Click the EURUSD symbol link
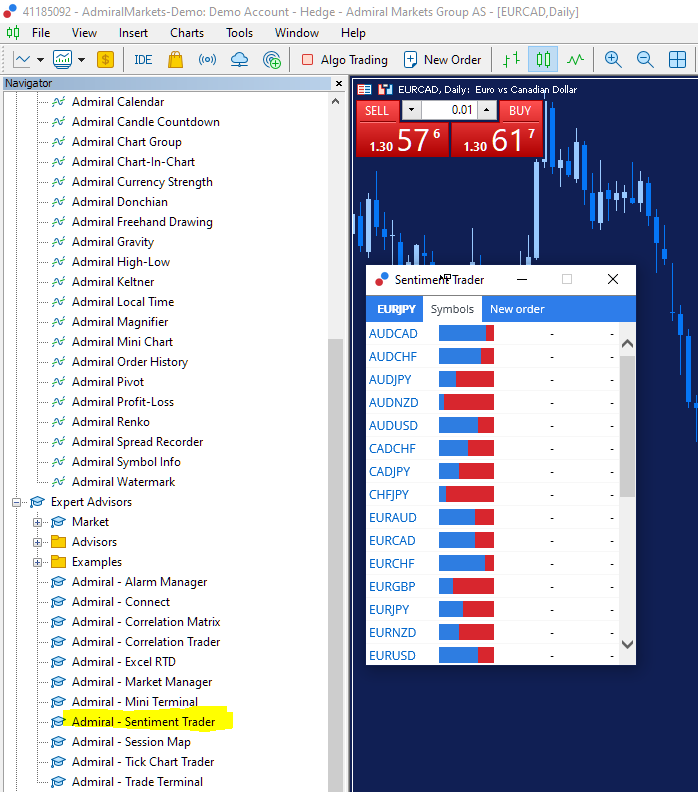Viewport: 698px width, 792px height. tap(392, 656)
